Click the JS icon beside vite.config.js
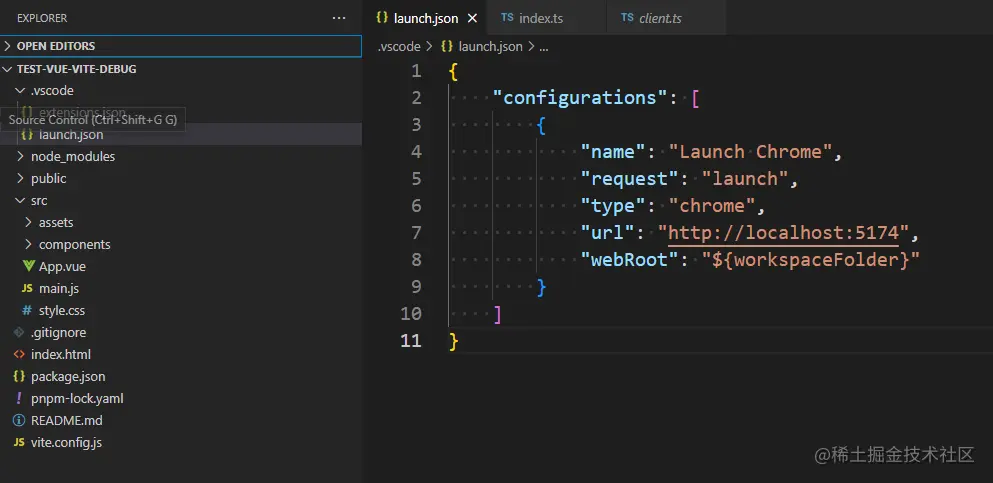The height and width of the screenshot is (483, 993). pos(19,442)
